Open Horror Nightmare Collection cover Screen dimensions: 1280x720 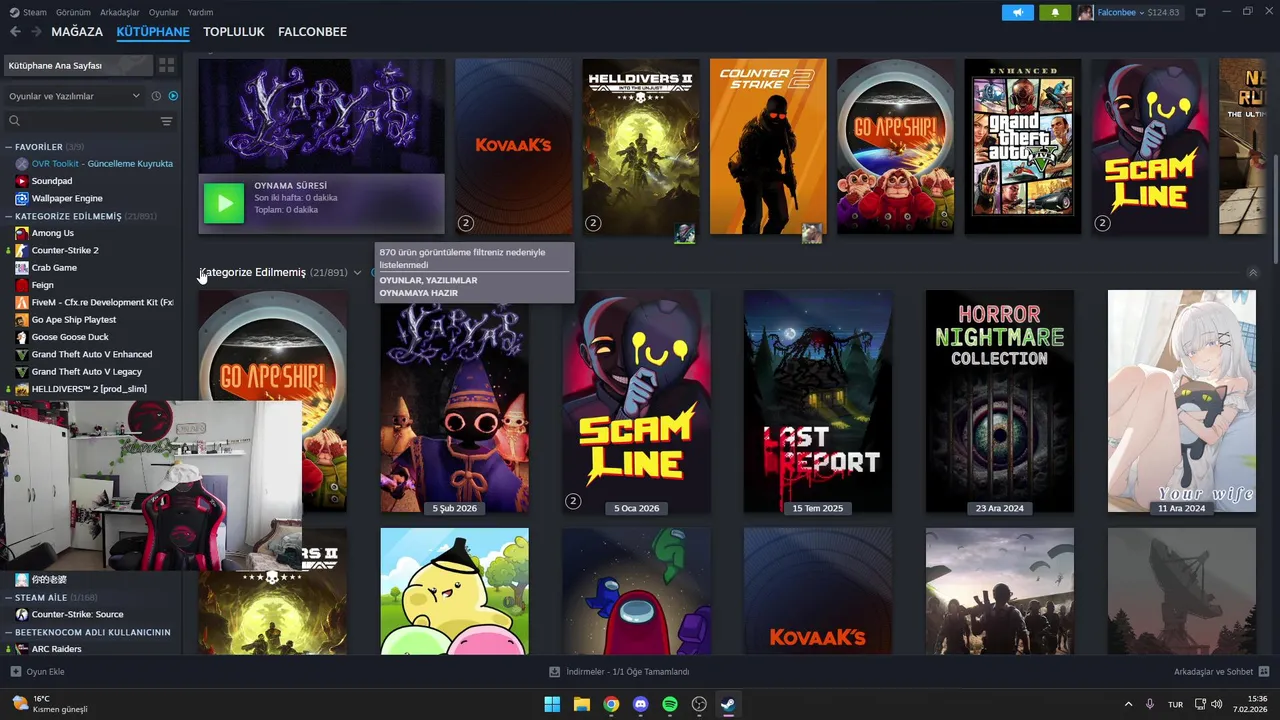click(x=999, y=401)
